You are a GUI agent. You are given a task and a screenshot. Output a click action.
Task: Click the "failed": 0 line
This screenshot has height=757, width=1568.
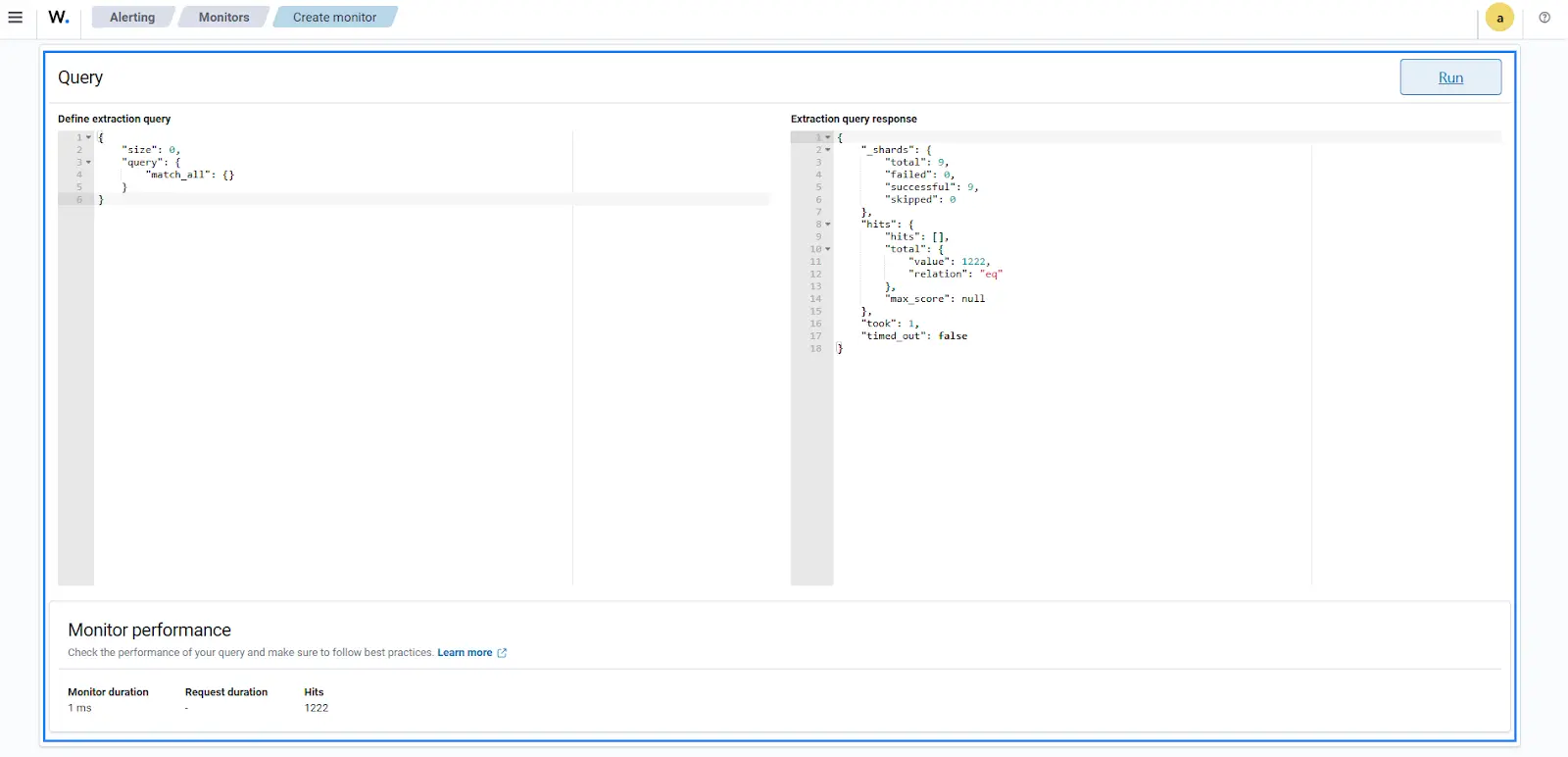click(x=919, y=175)
